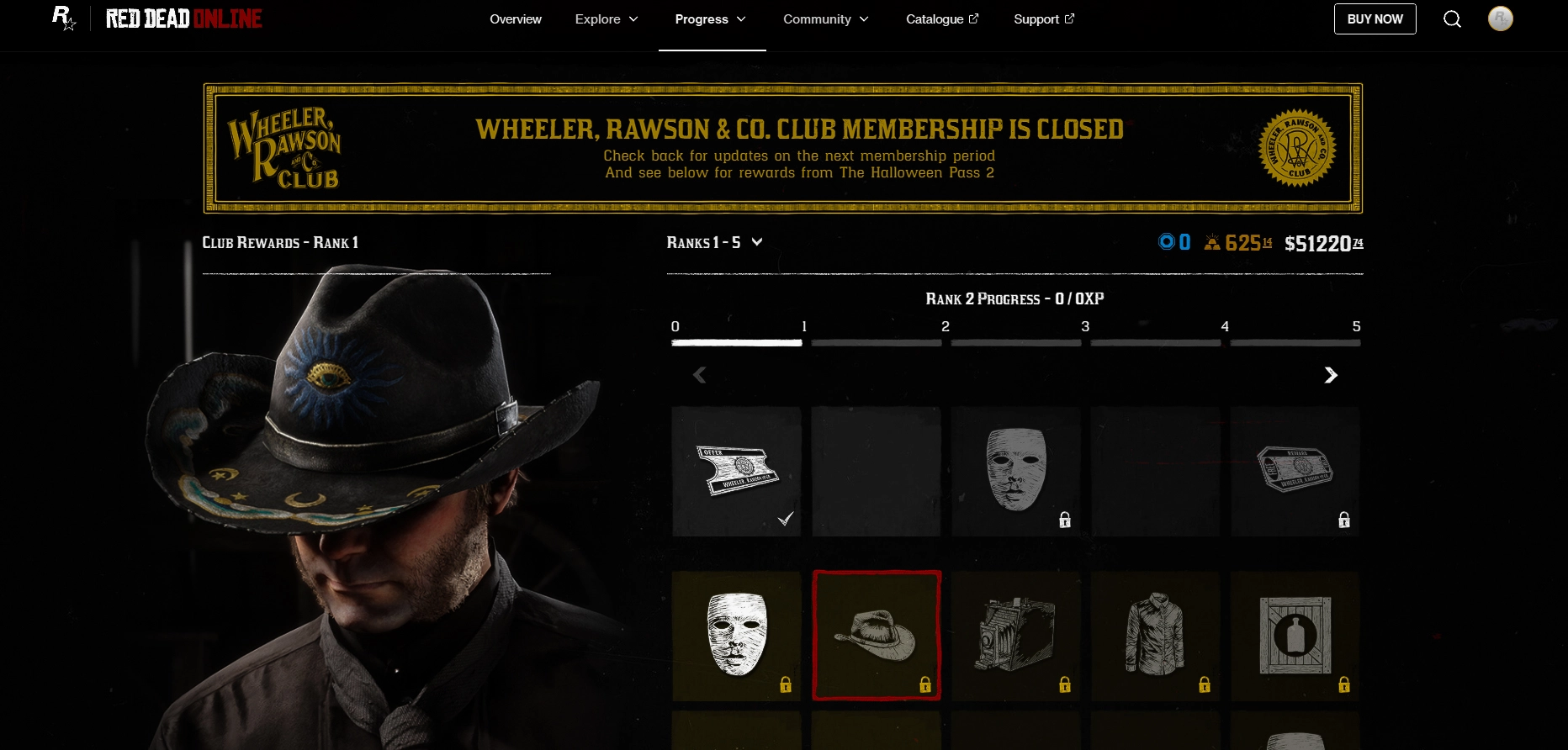The image size is (1568, 750).
Task: Select the shirt reward tile
Action: [x=1155, y=636]
